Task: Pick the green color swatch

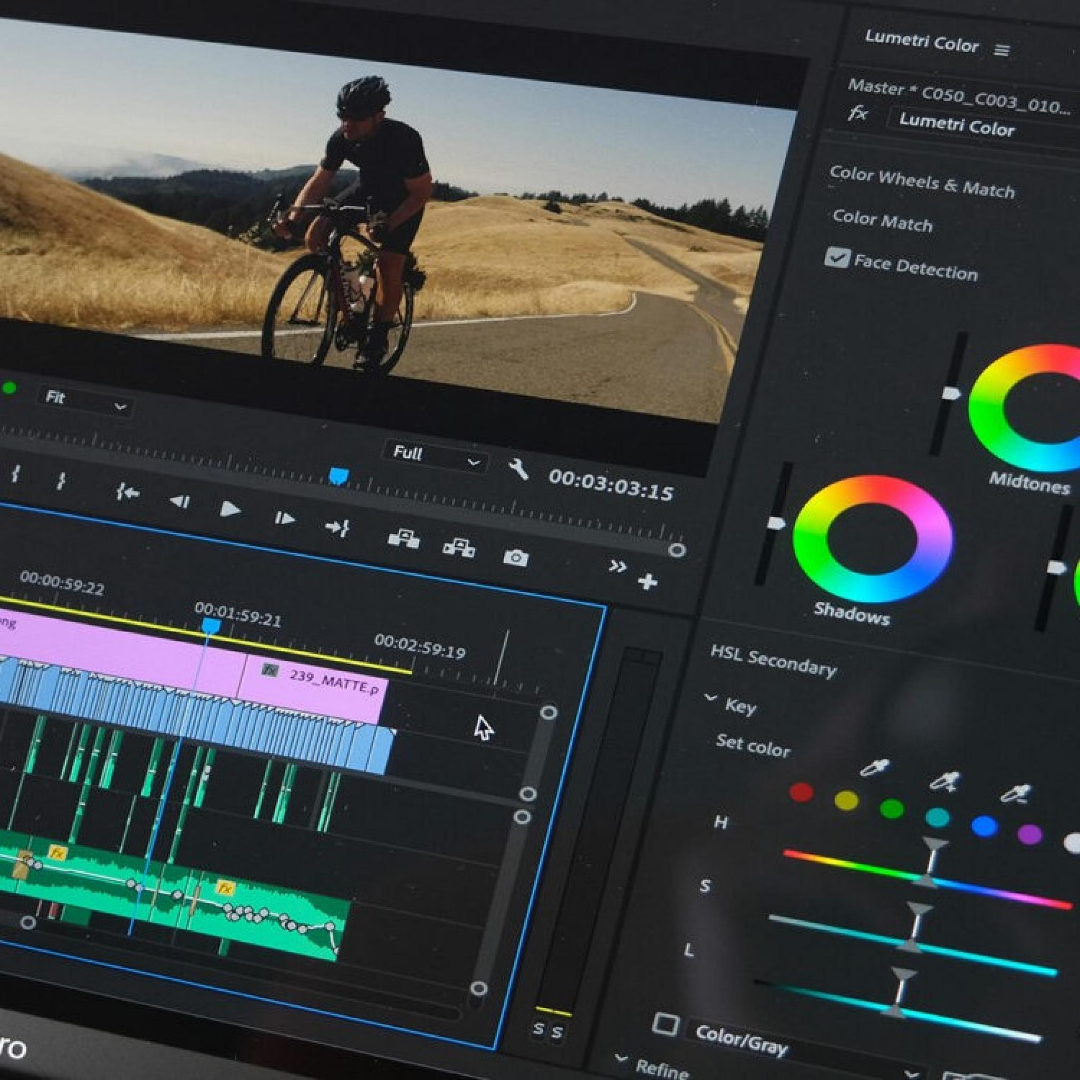Action: 891,808
